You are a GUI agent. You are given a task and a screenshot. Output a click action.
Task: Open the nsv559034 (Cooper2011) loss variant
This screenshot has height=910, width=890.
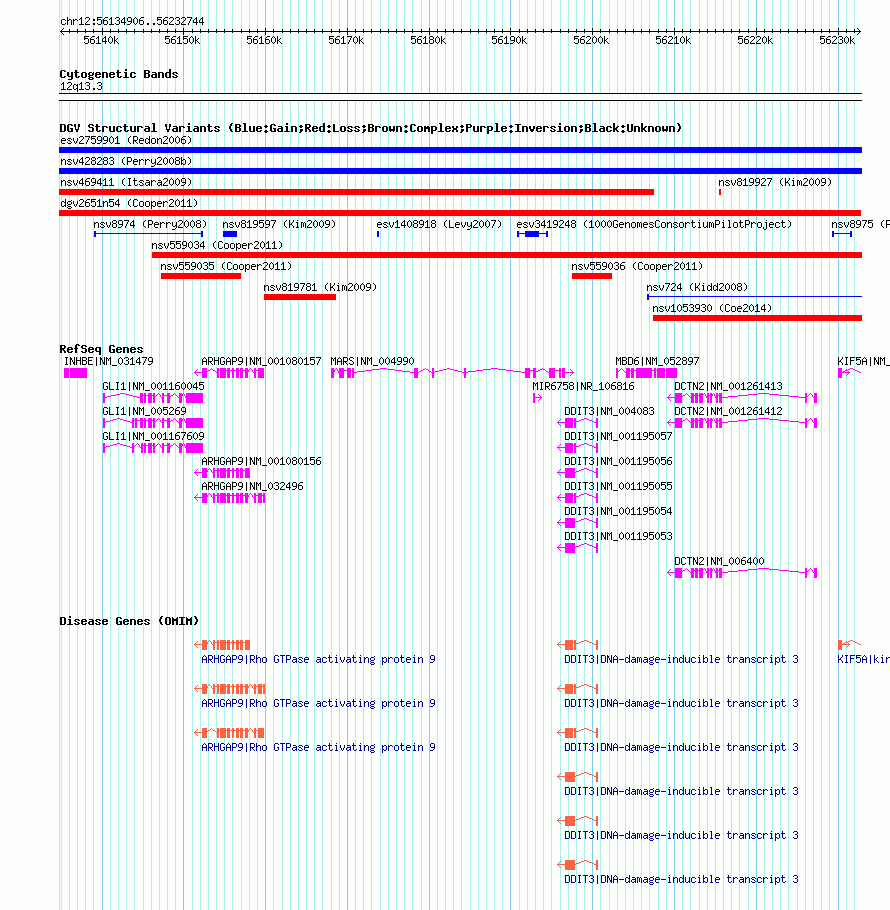(x=507, y=255)
